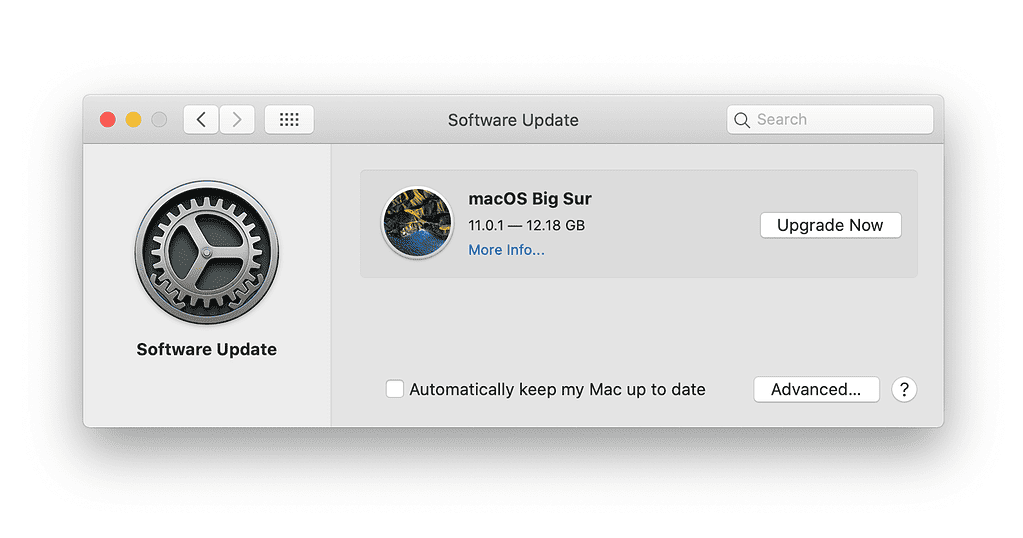Click the magnifying glass in search field
1023x538 pixels.
pyautogui.click(x=742, y=120)
